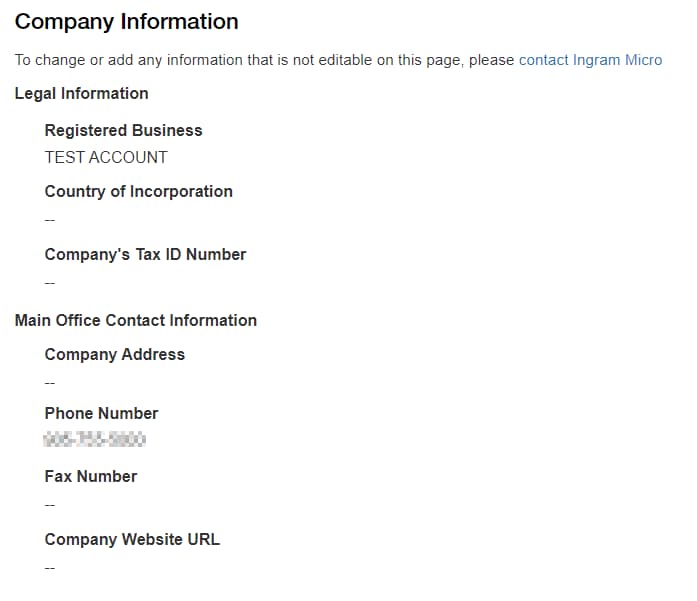The image size is (697, 601).
Task: Click the 'To change or add' instruction text
Action: [x=80, y=60]
